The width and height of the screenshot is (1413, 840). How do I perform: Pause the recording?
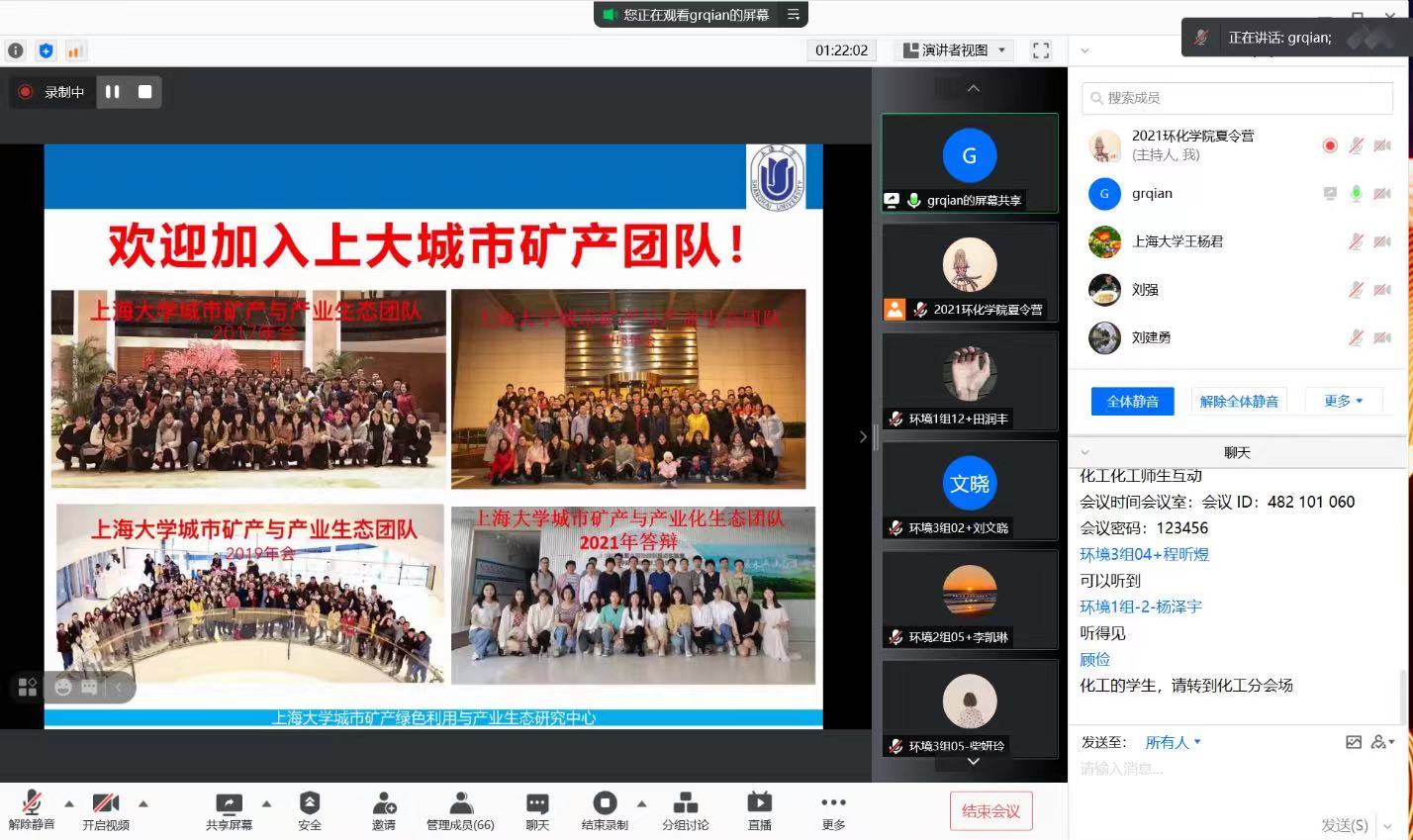(113, 92)
